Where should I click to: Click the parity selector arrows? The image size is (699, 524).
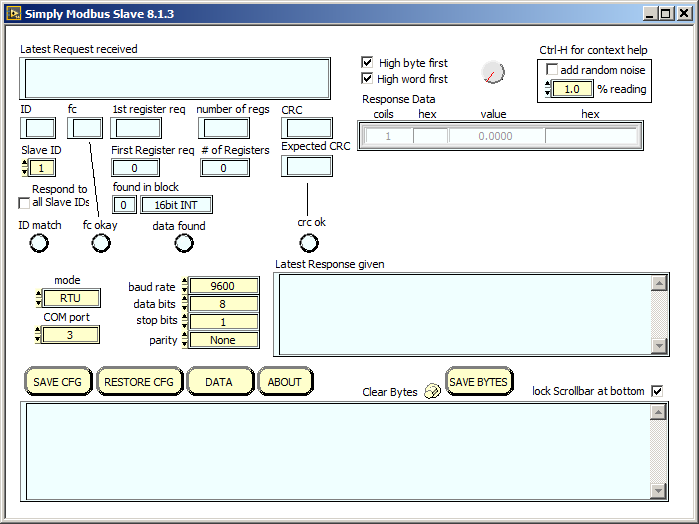[x=185, y=340]
